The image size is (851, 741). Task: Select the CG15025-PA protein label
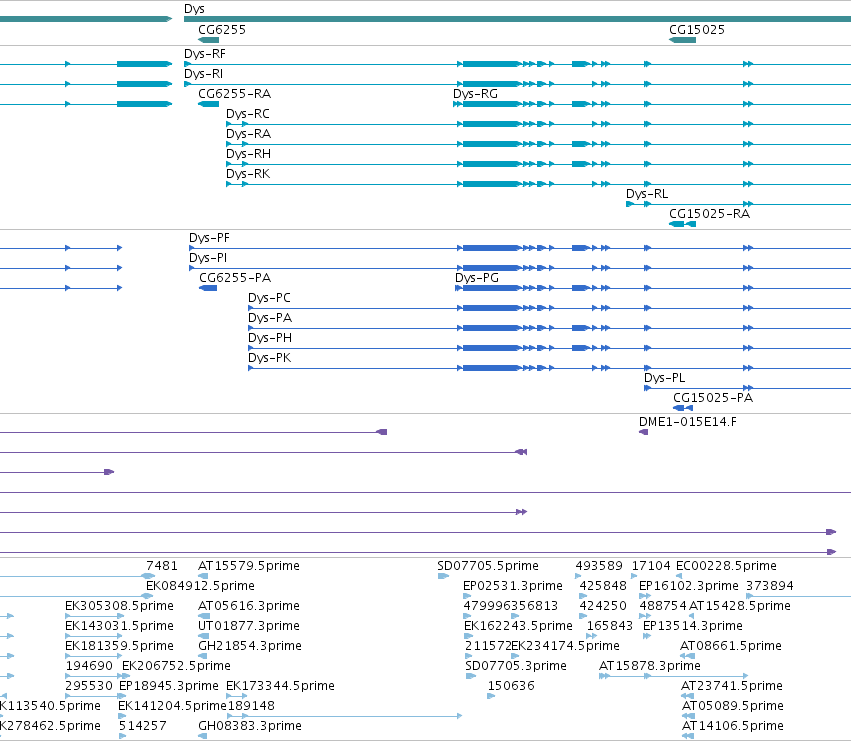713,398
